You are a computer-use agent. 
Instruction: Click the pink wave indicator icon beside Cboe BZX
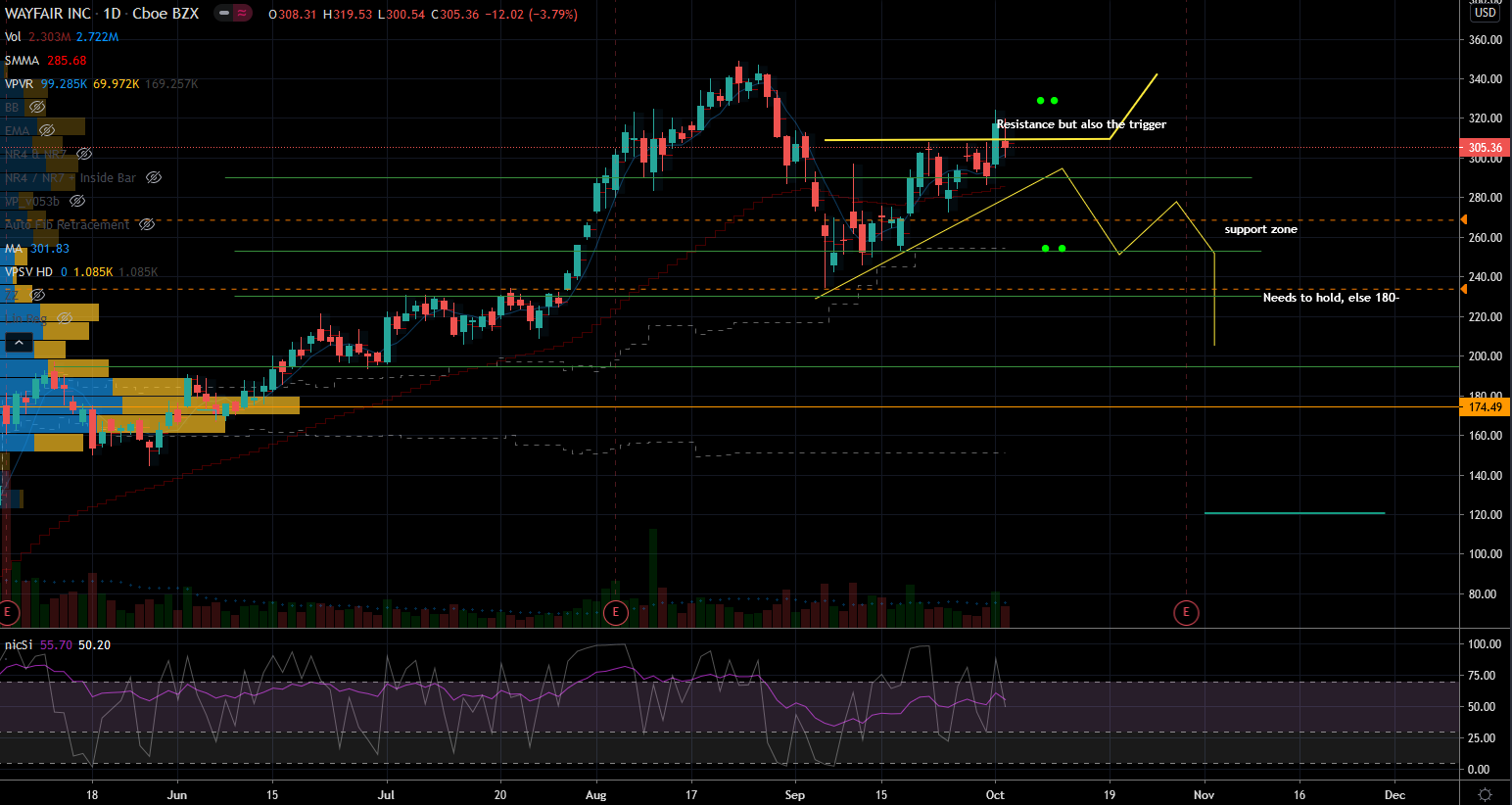coord(241,14)
